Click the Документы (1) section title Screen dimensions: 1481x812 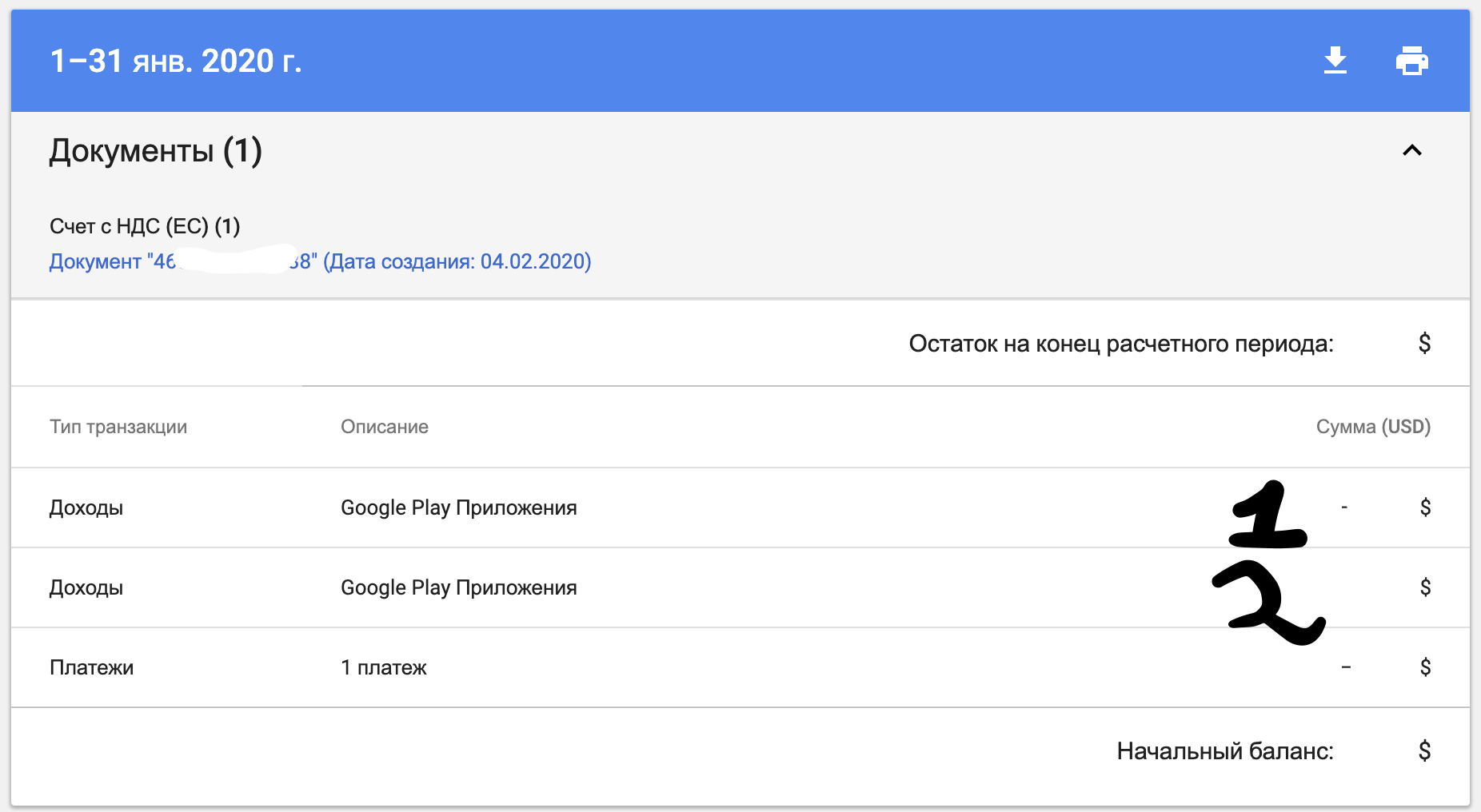tap(155, 151)
